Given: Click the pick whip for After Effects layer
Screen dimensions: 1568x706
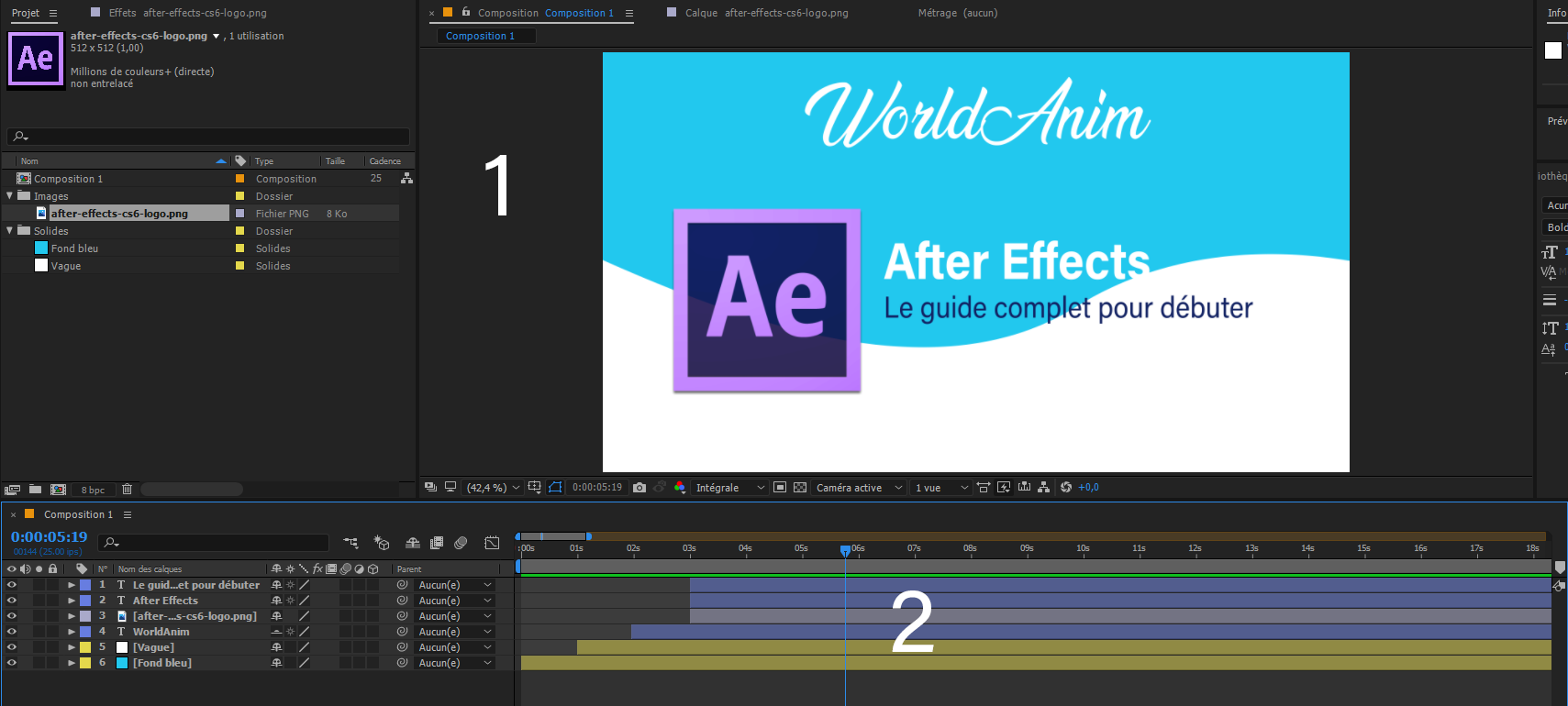Looking at the screenshot, I should pos(402,601).
